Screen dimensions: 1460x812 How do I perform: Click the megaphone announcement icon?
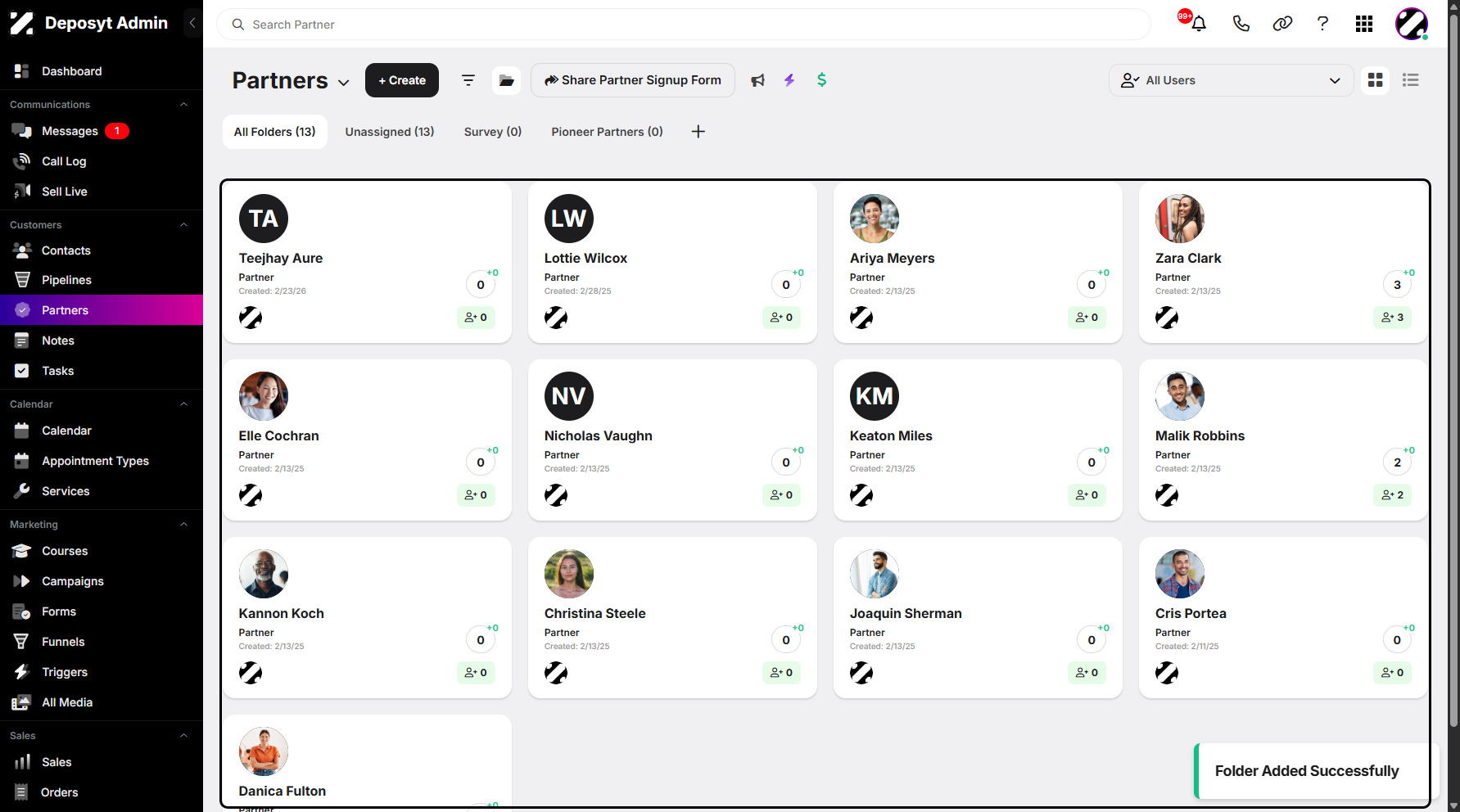(x=758, y=80)
